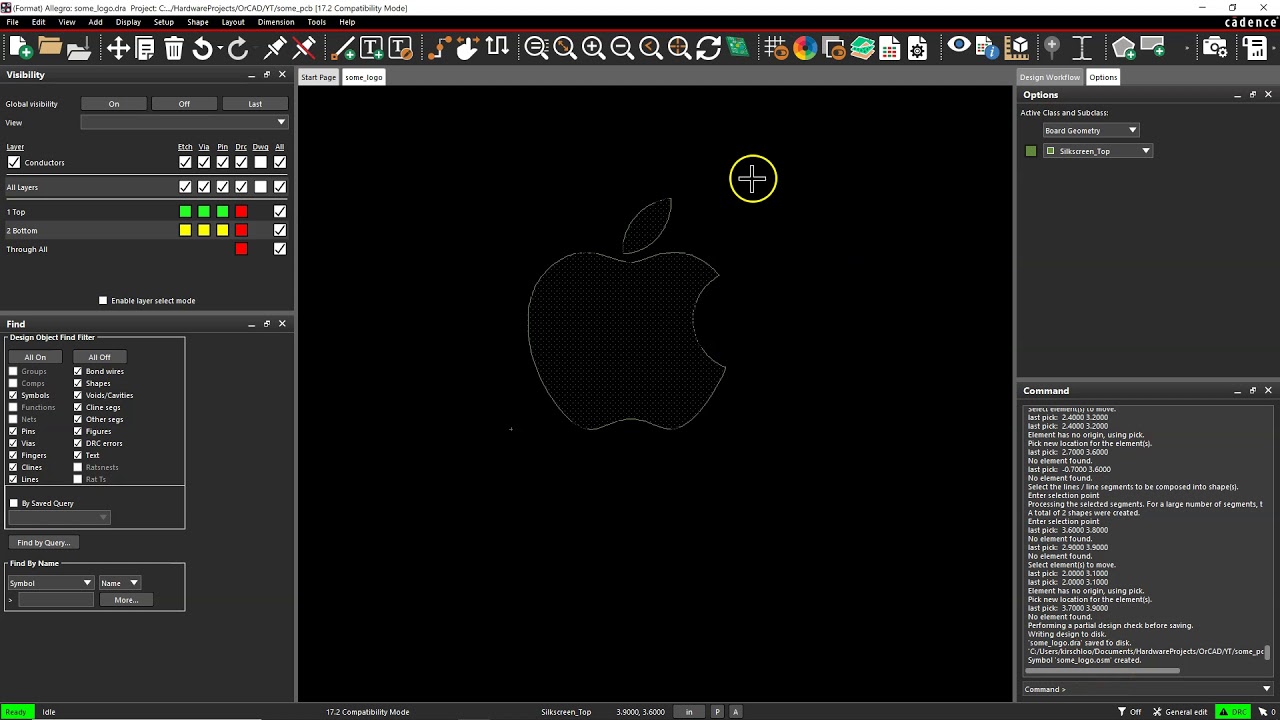
Task: Toggle the Vias find filter checkbox
Action: click(x=13, y=443)
